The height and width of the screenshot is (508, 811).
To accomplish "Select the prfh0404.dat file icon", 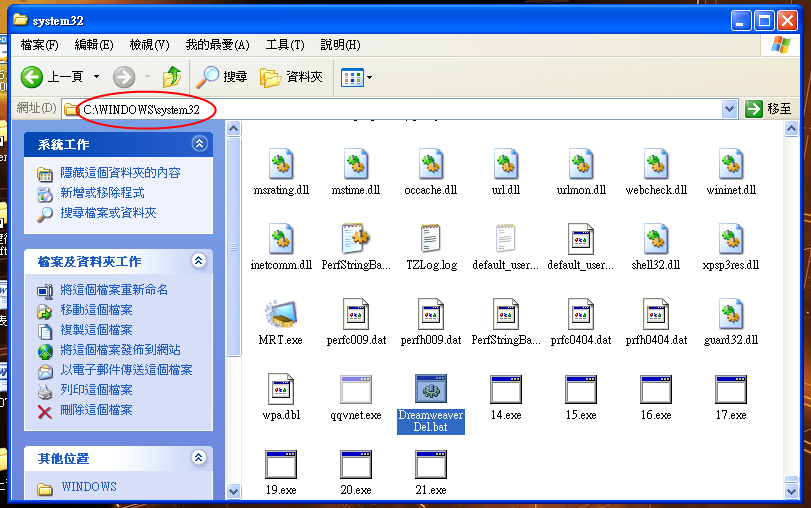I will [656, 314].
